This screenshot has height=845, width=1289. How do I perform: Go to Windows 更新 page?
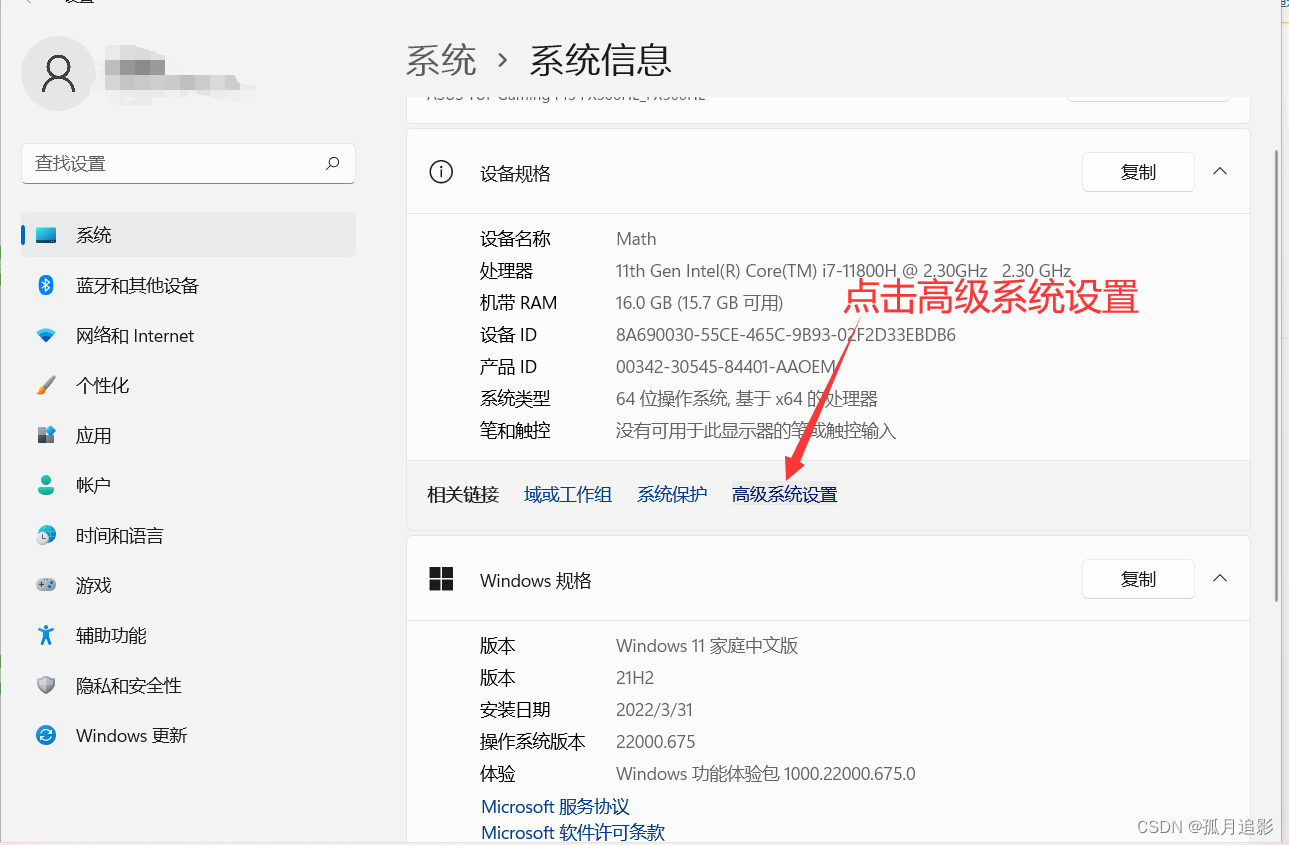[x=189, y=735]
